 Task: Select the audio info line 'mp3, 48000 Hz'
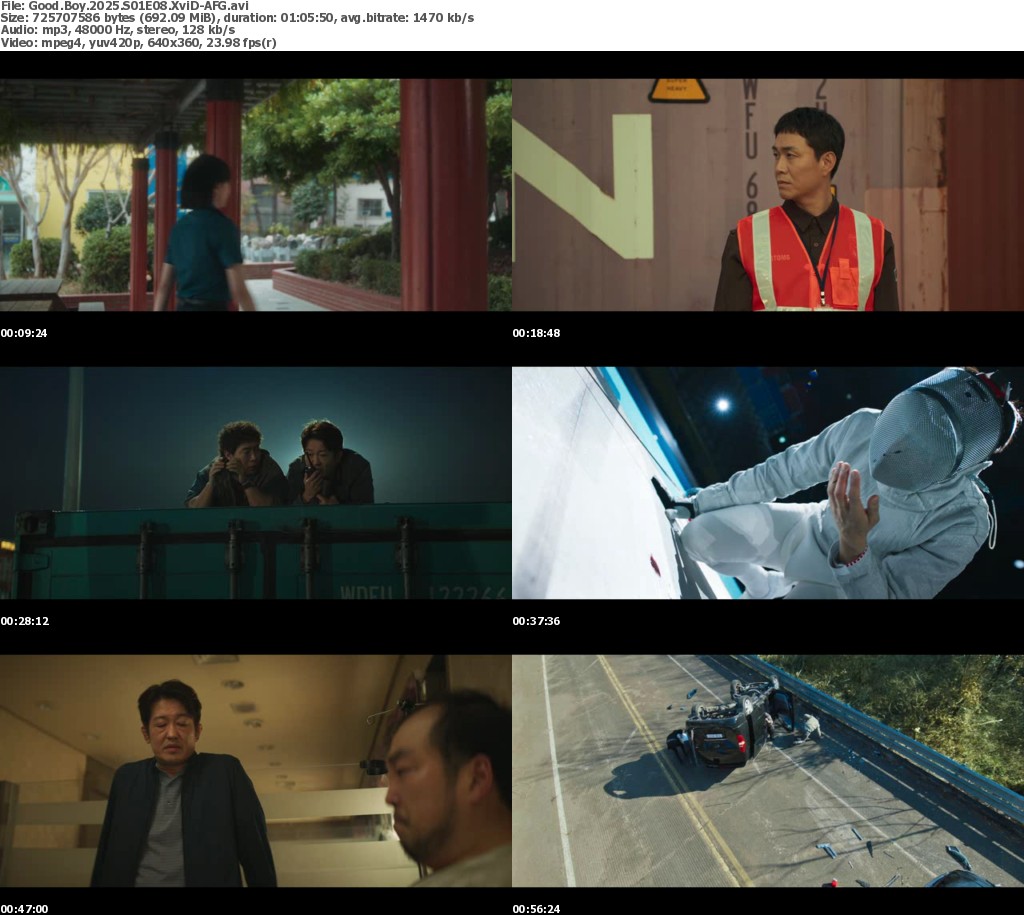118,30
